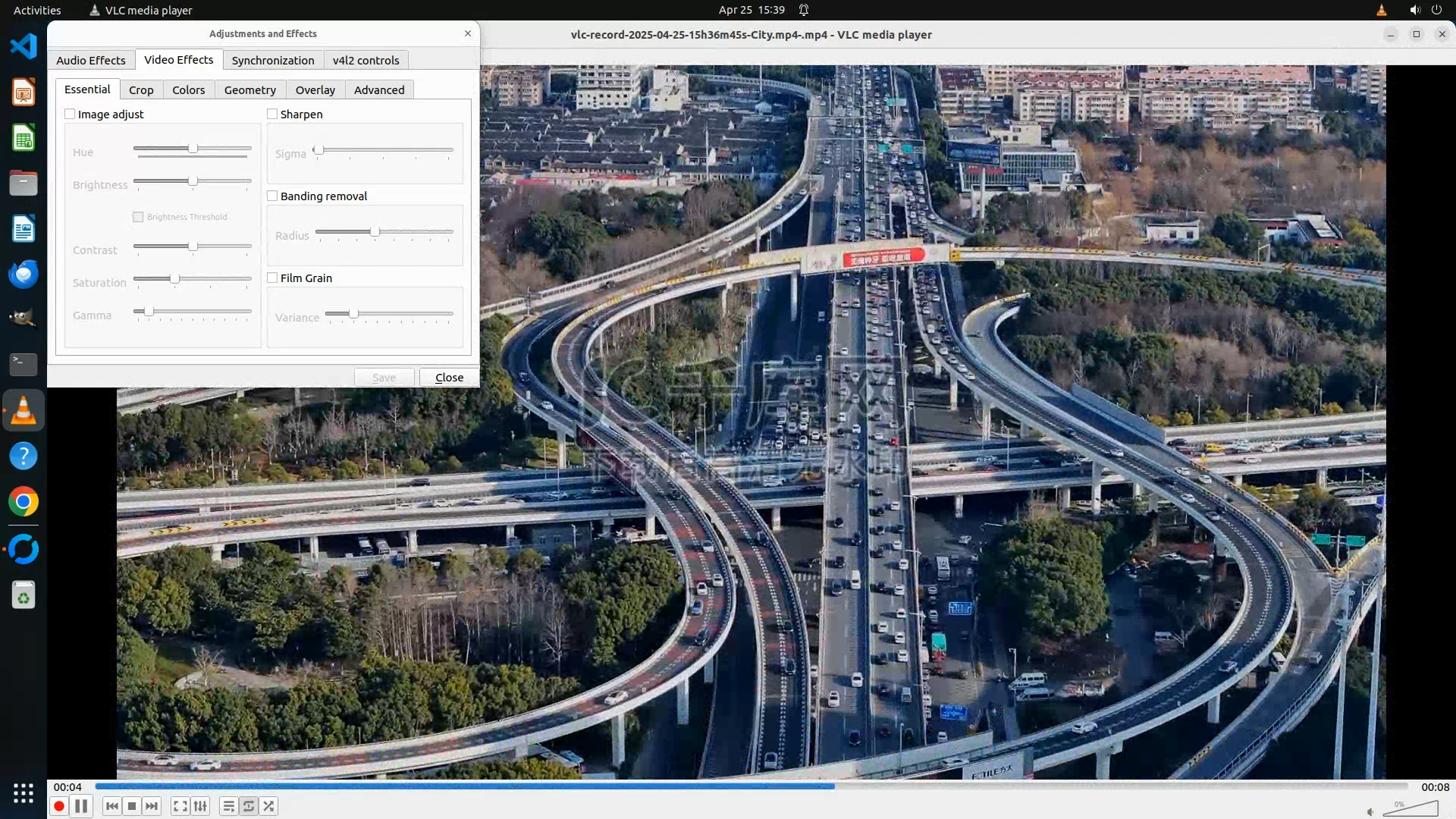Switch to Audio Effects tab
This screenshot has height=819, width=1456.
point(91,60)
